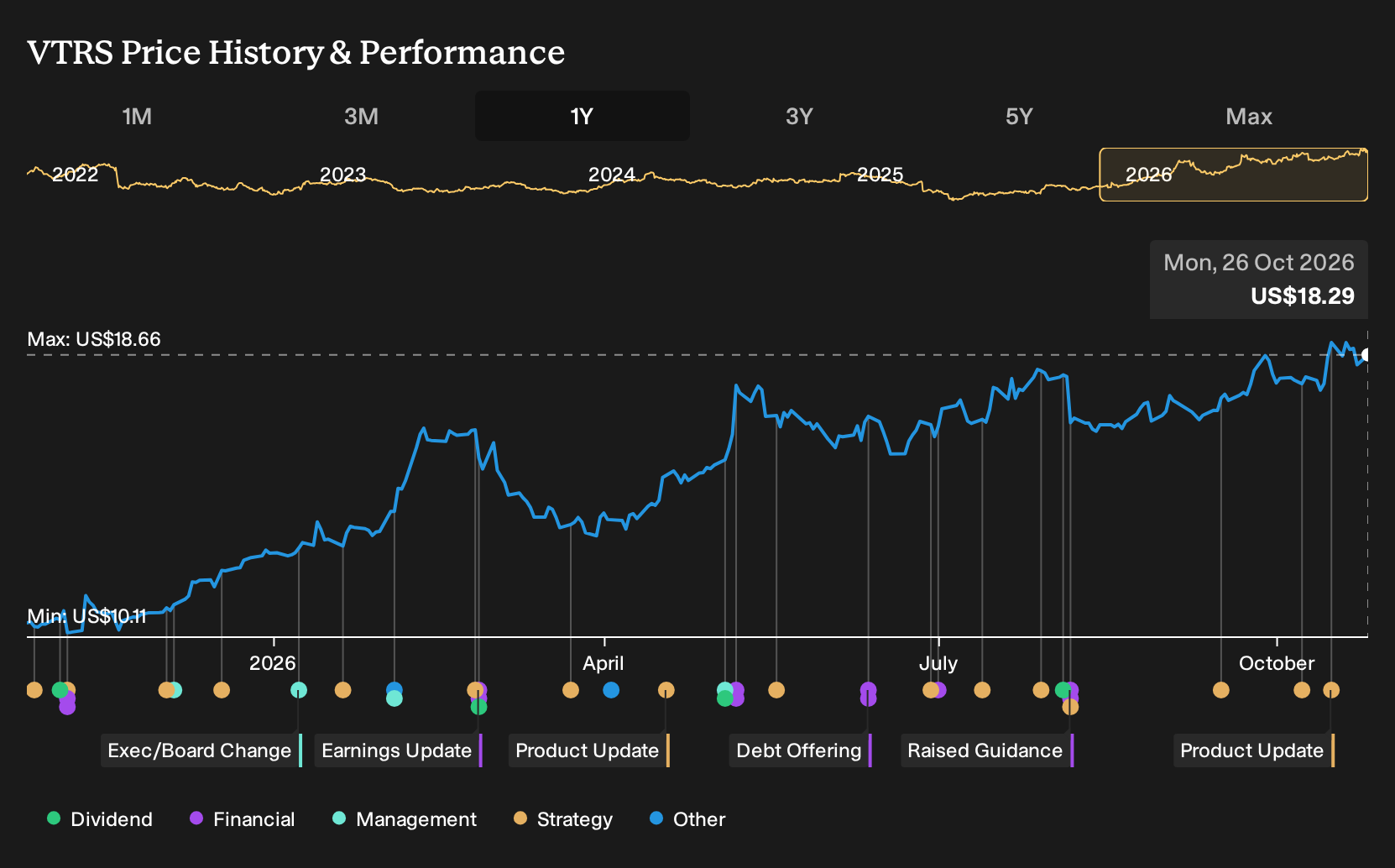The width and height of the screenshot is (1395, 868).
Task: Open the Product Update label near October
Action: pos(1253,750)
